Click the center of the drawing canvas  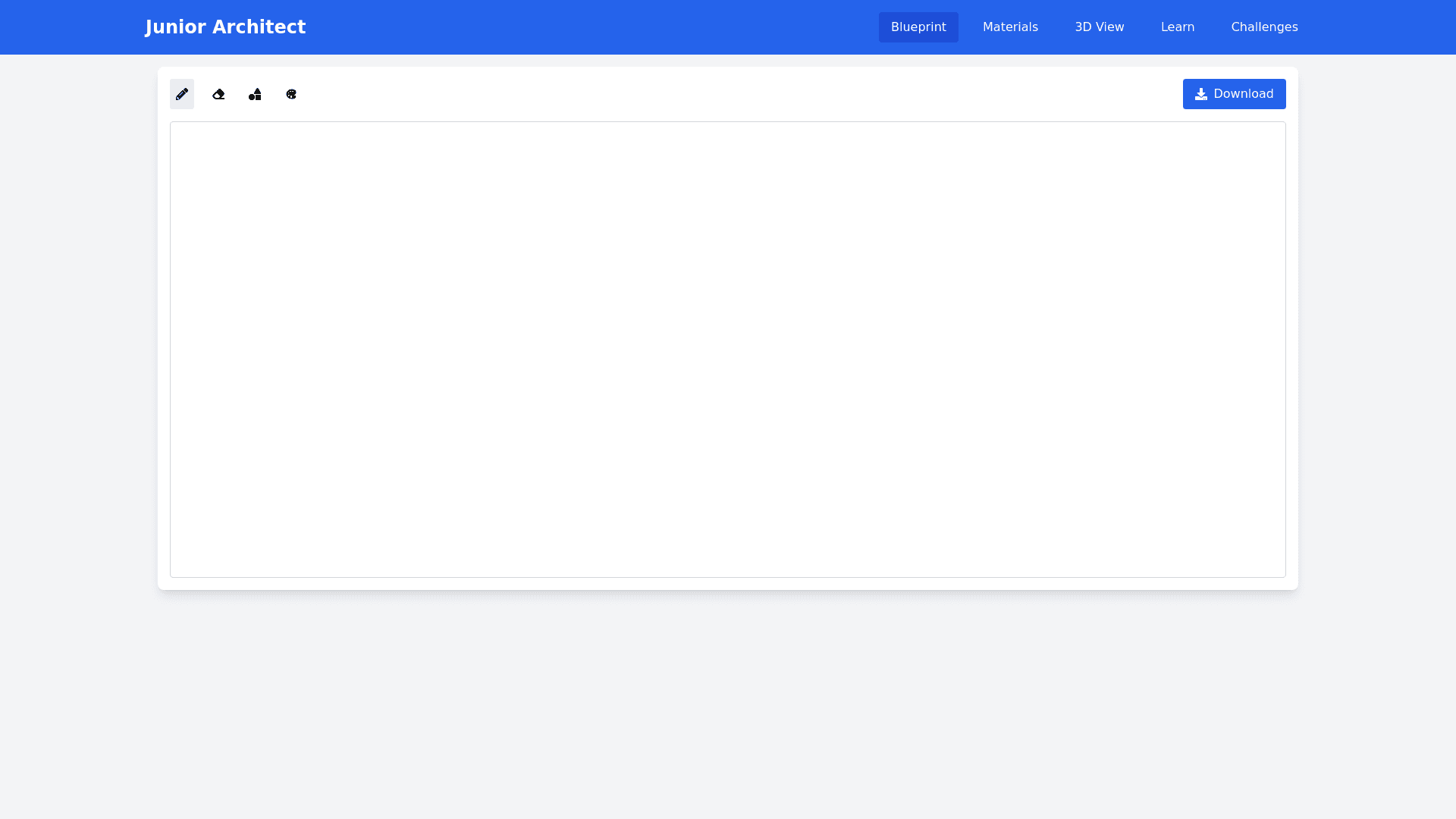(x=728, y=350)
